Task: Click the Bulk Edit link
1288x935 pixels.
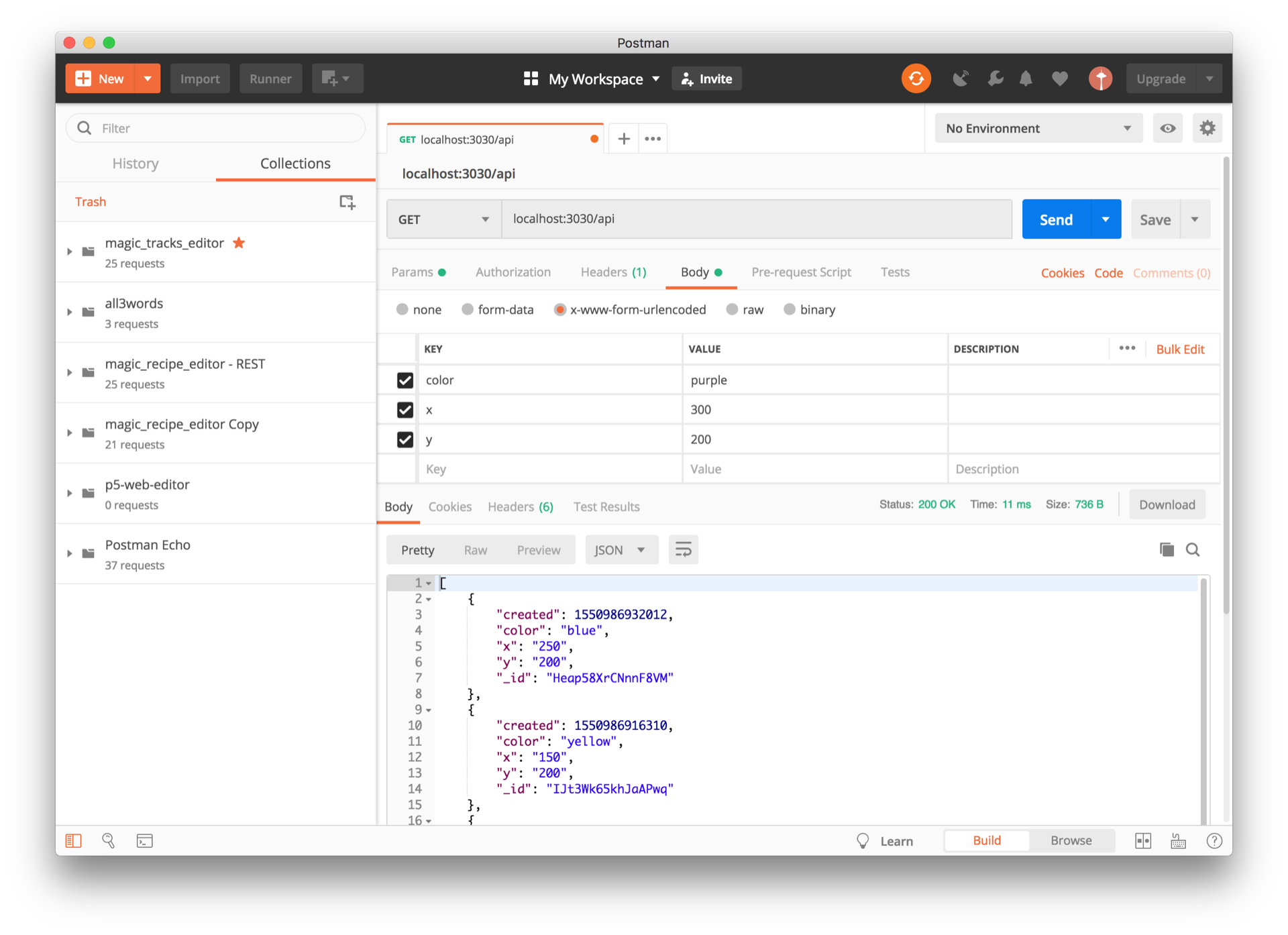Action: (x=1180, y=349)
